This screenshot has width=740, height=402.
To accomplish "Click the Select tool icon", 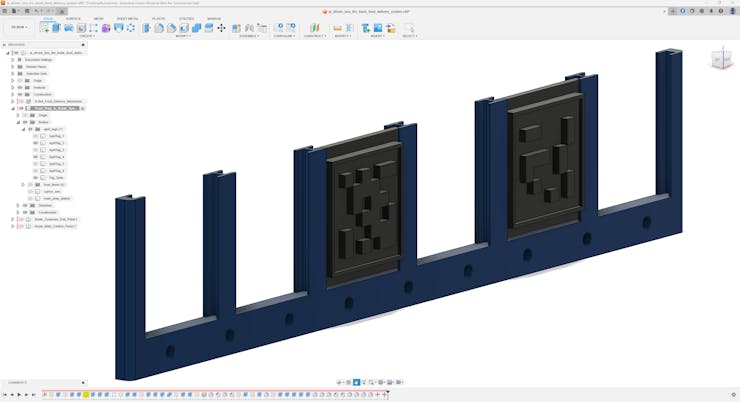I will (408, 28).
